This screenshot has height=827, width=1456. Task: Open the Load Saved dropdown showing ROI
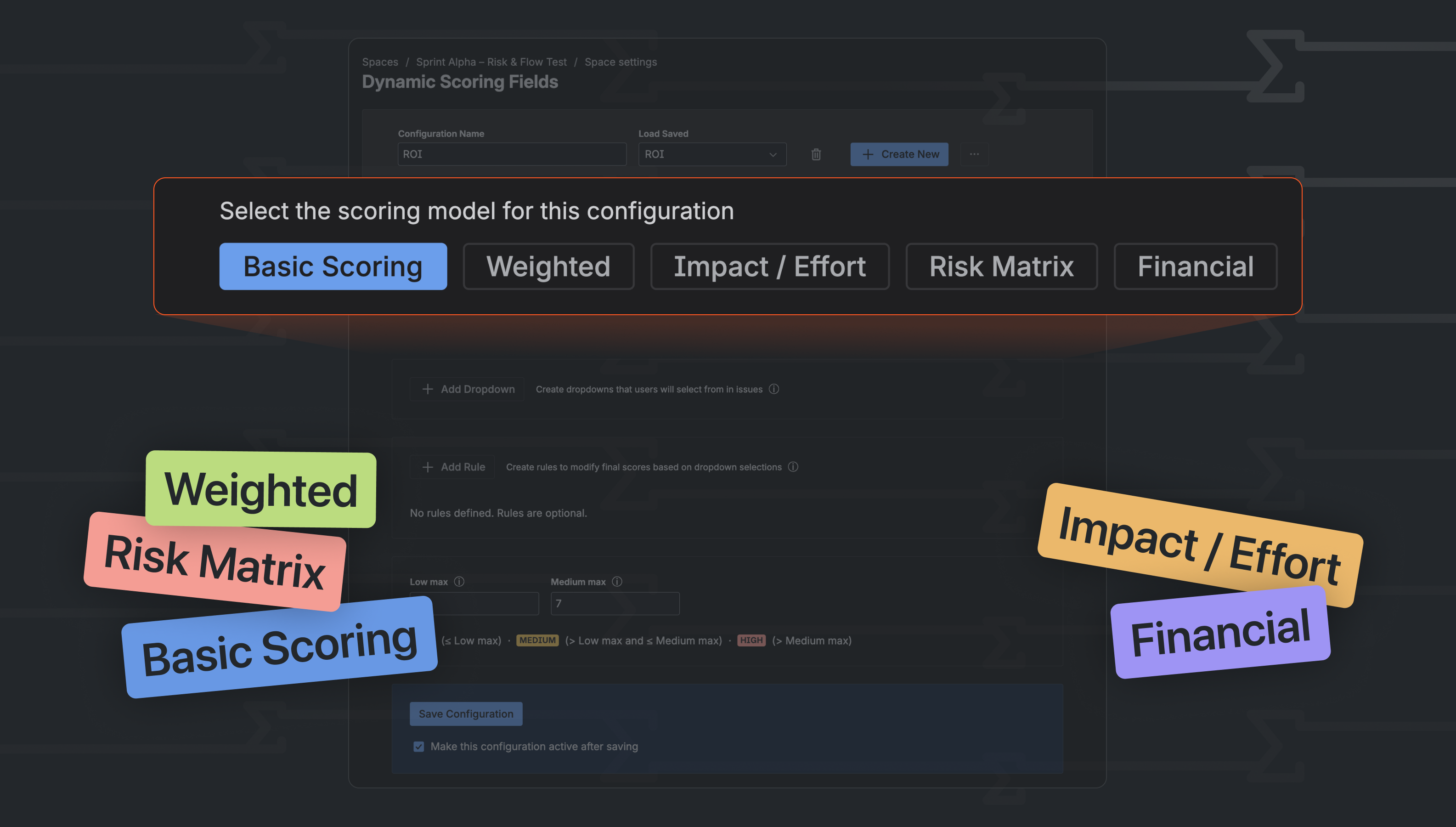pos(712,154)
